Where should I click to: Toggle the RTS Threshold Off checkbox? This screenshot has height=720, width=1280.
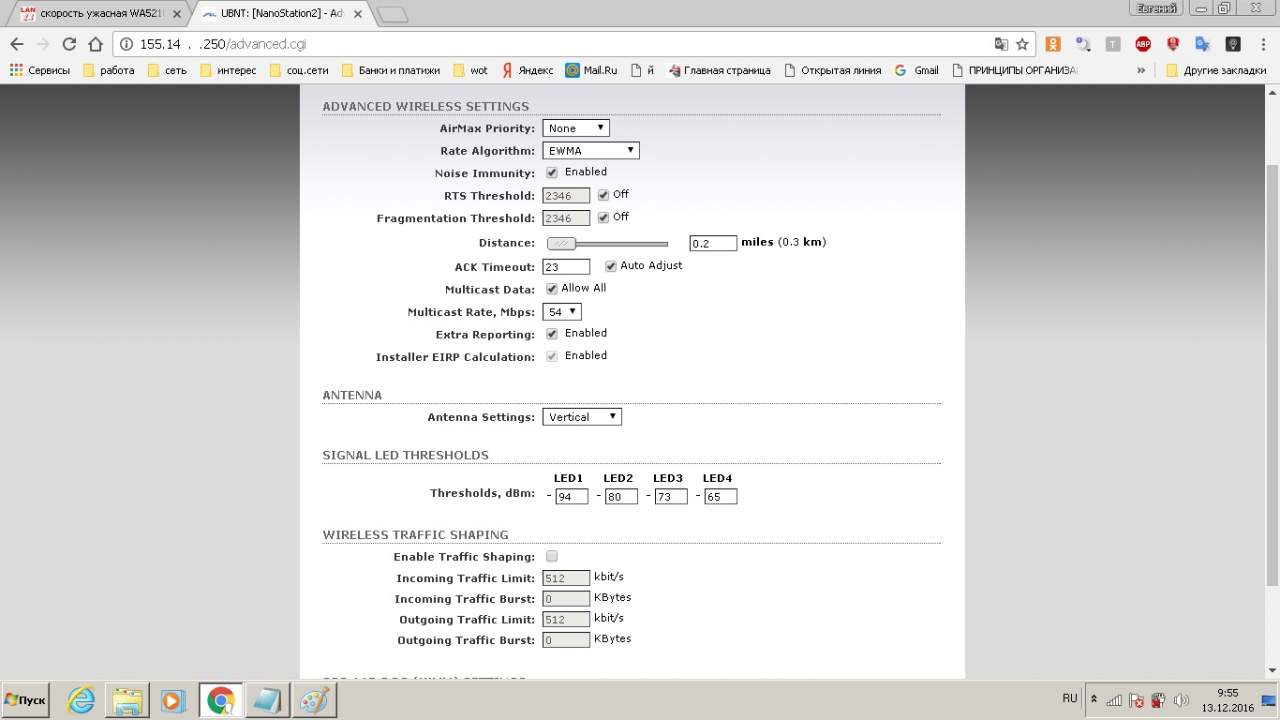coord(603,195)
